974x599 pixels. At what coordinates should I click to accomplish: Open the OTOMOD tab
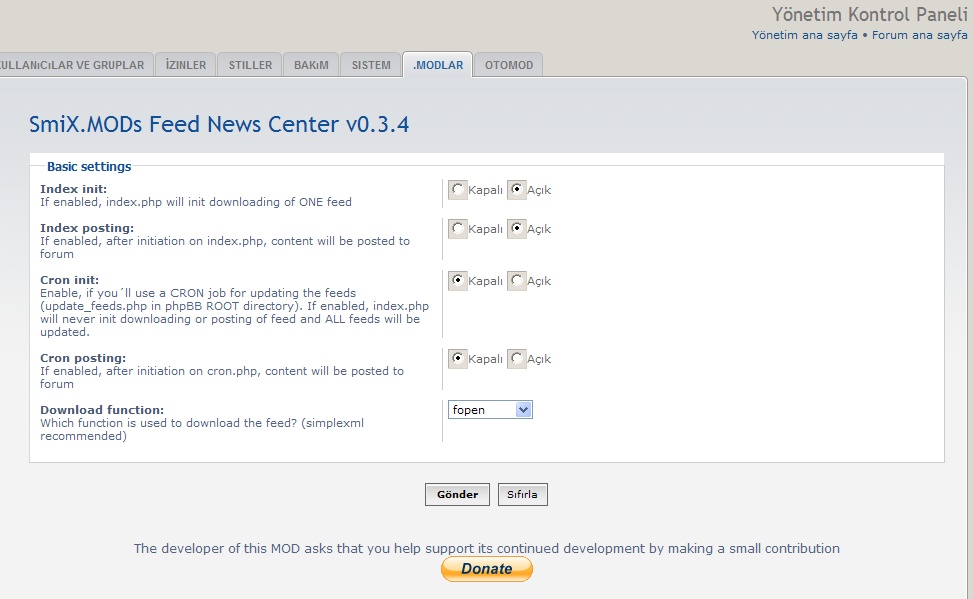pos(509,65)
